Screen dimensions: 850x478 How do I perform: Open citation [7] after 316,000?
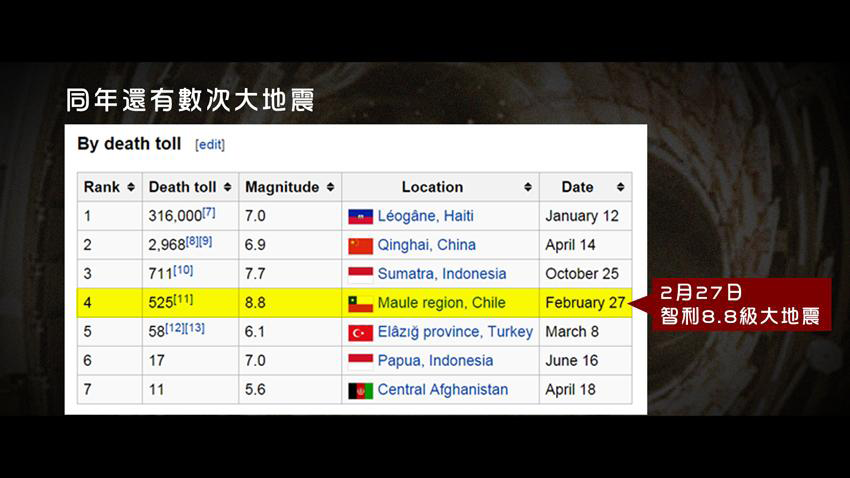coord(209,212)
